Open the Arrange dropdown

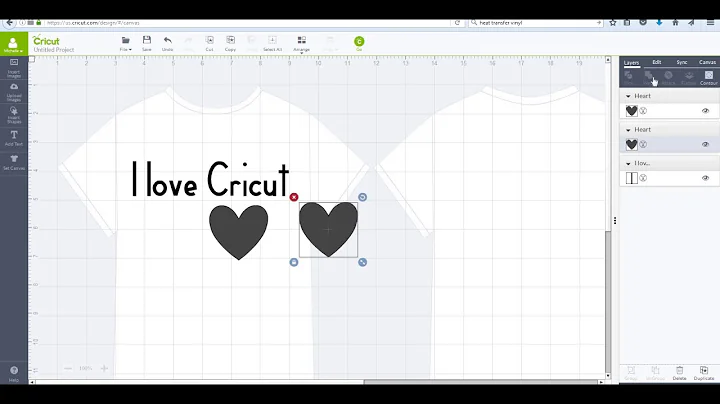[x=302, y=44]
